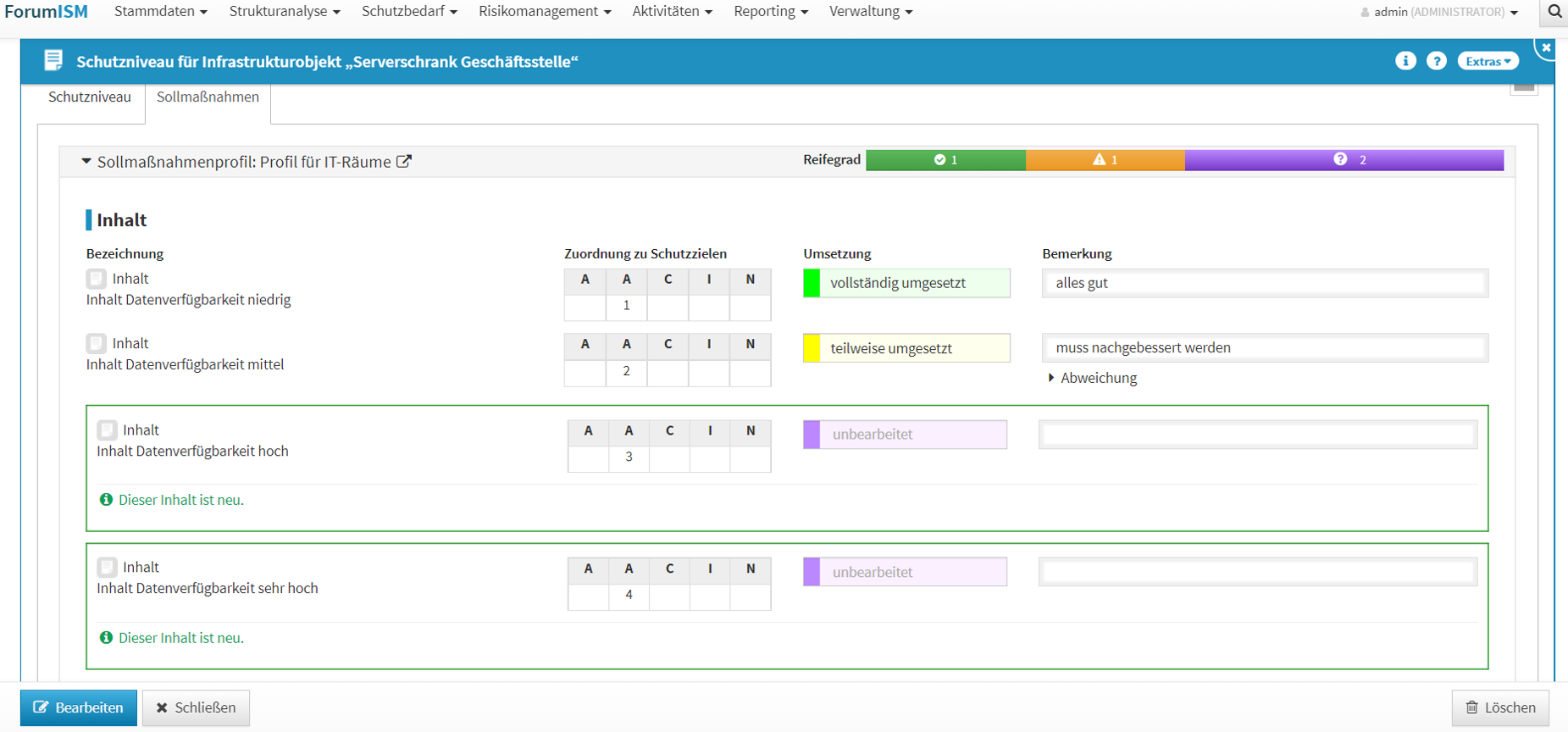
Task: Click the document icon in title bar
Action: click(53, 60)
